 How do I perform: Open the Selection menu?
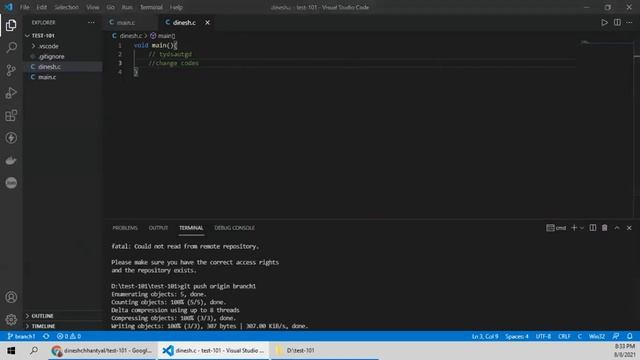tap(67, 7)
